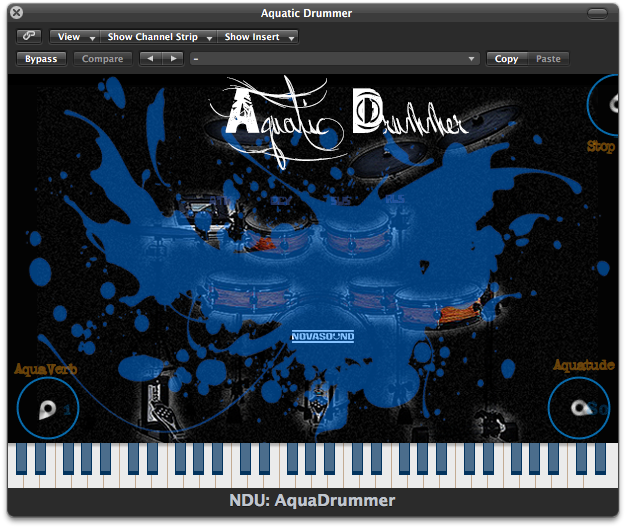This screenshot has width=626, height=528.
Task: Go to previous preset with left arrow
Action: click(151, 59)
